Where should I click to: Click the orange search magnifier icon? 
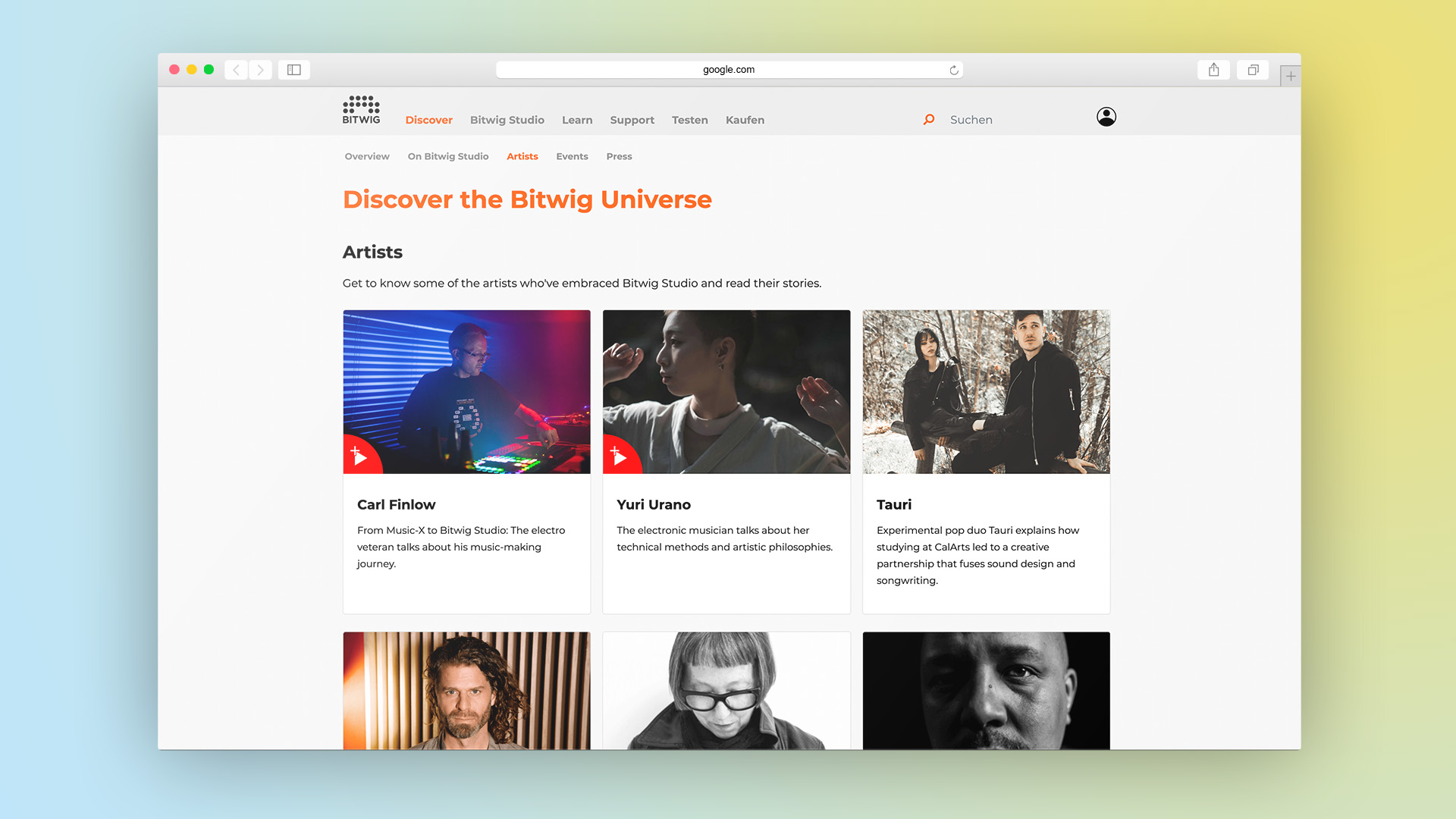click(x=929, y=120)
